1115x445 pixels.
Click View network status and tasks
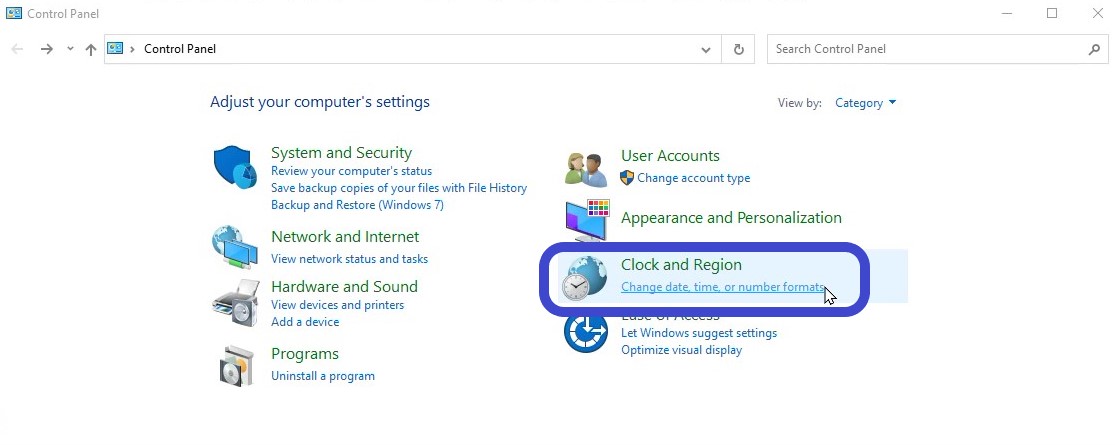click(349, 259)
